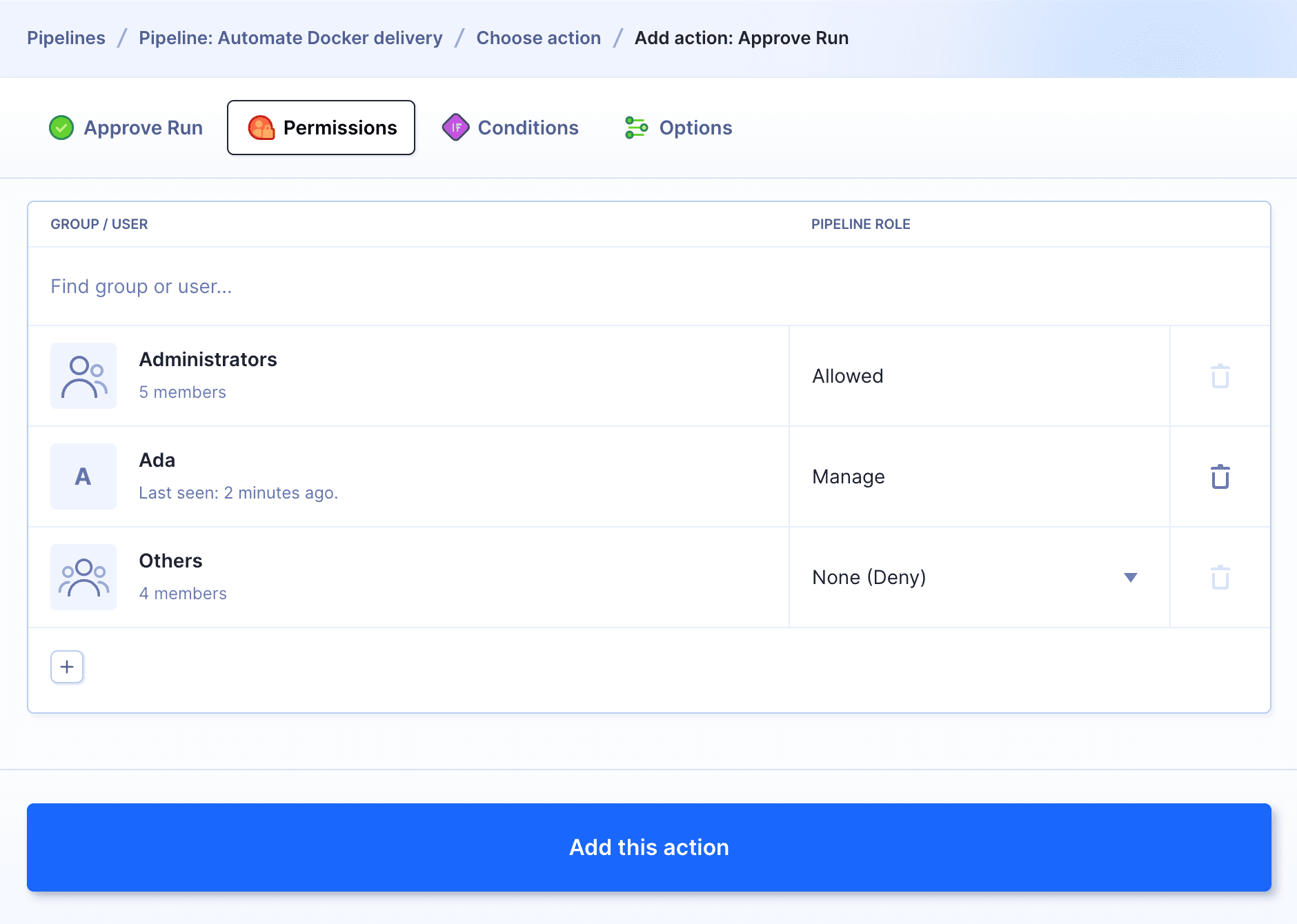Click the plus icon to add a row
This screenshot has height=924, width=1297.
point(67,667)
